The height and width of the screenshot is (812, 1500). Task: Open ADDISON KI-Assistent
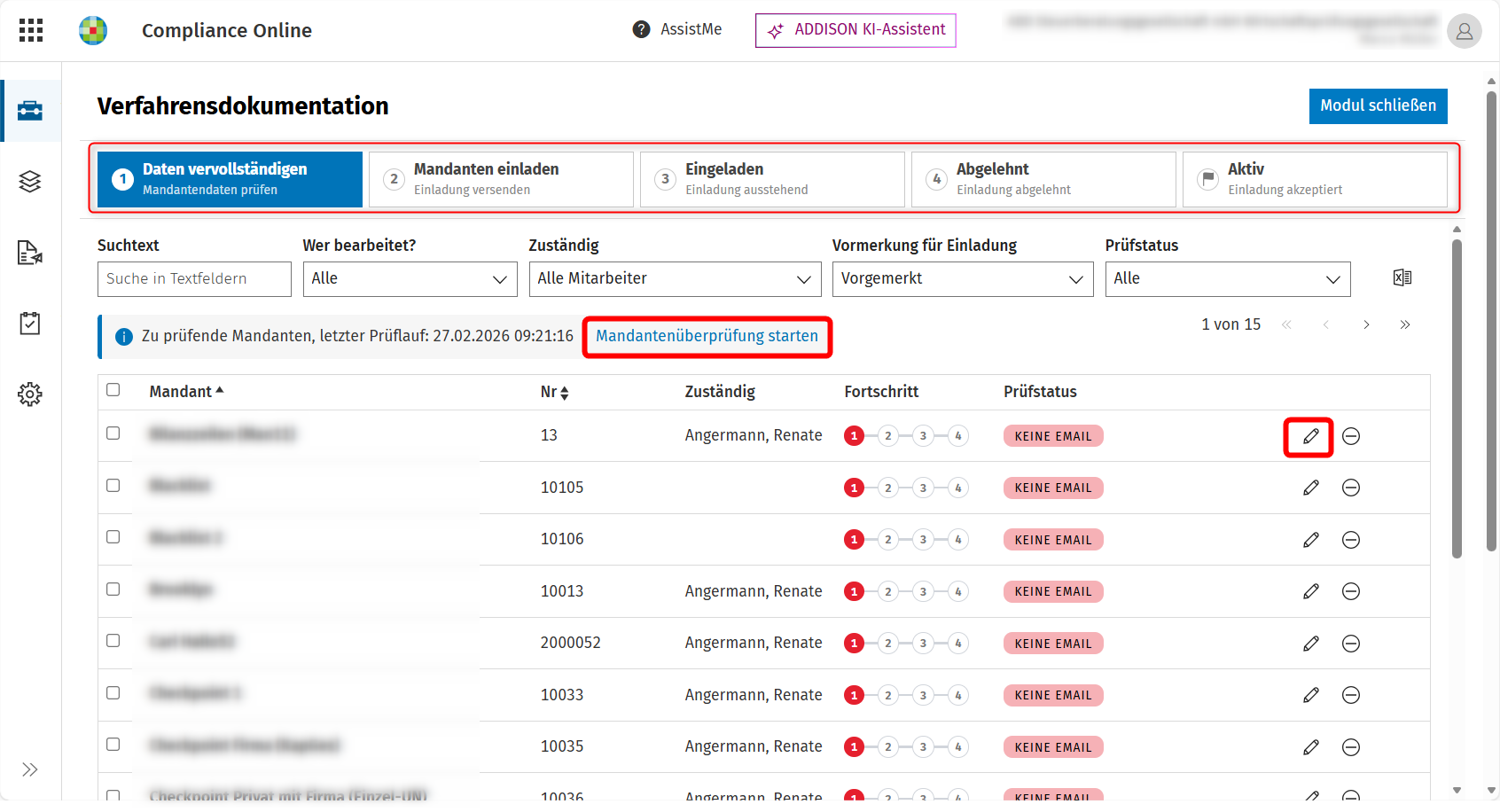(855, 30)
